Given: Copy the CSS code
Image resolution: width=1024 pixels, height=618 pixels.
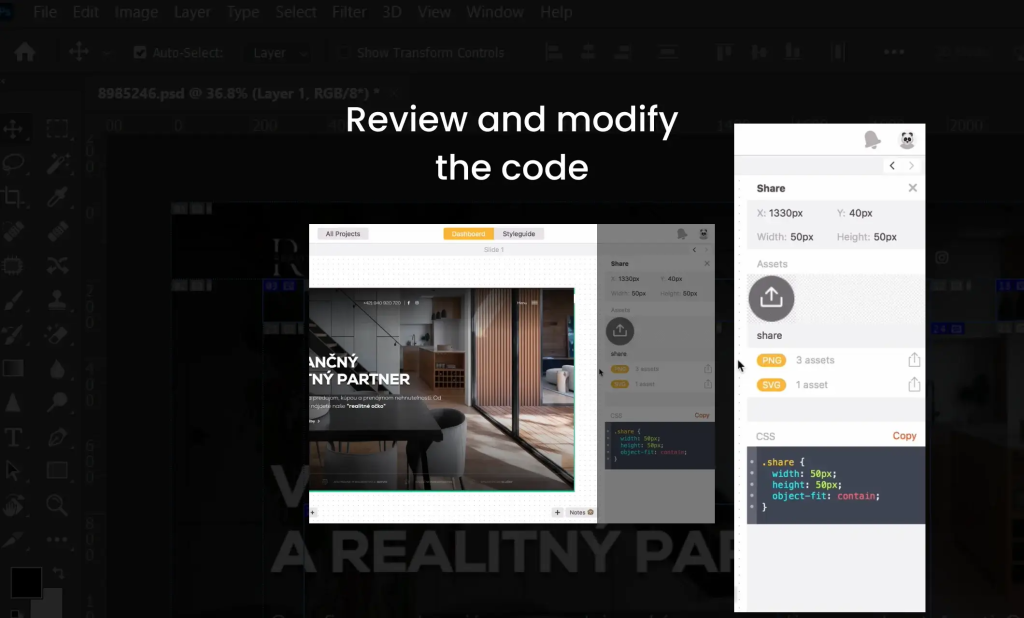Looking at the screenshot, I should tap(903, 435).
